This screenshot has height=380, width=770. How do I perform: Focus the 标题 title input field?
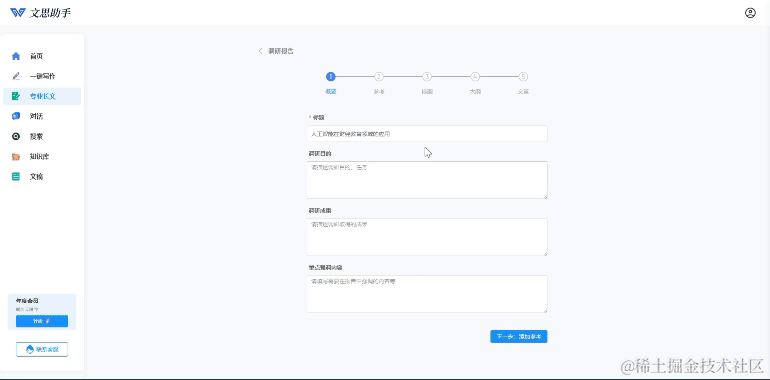[427, 134]
